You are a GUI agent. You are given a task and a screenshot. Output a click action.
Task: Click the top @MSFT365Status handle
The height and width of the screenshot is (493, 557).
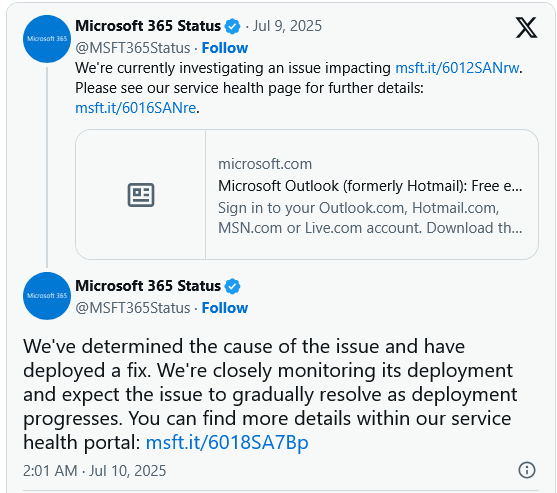[133, 48]
